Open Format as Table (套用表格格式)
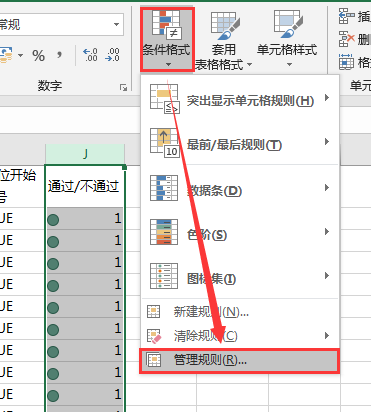Screen dimensions: 371x412 (223, 40)
